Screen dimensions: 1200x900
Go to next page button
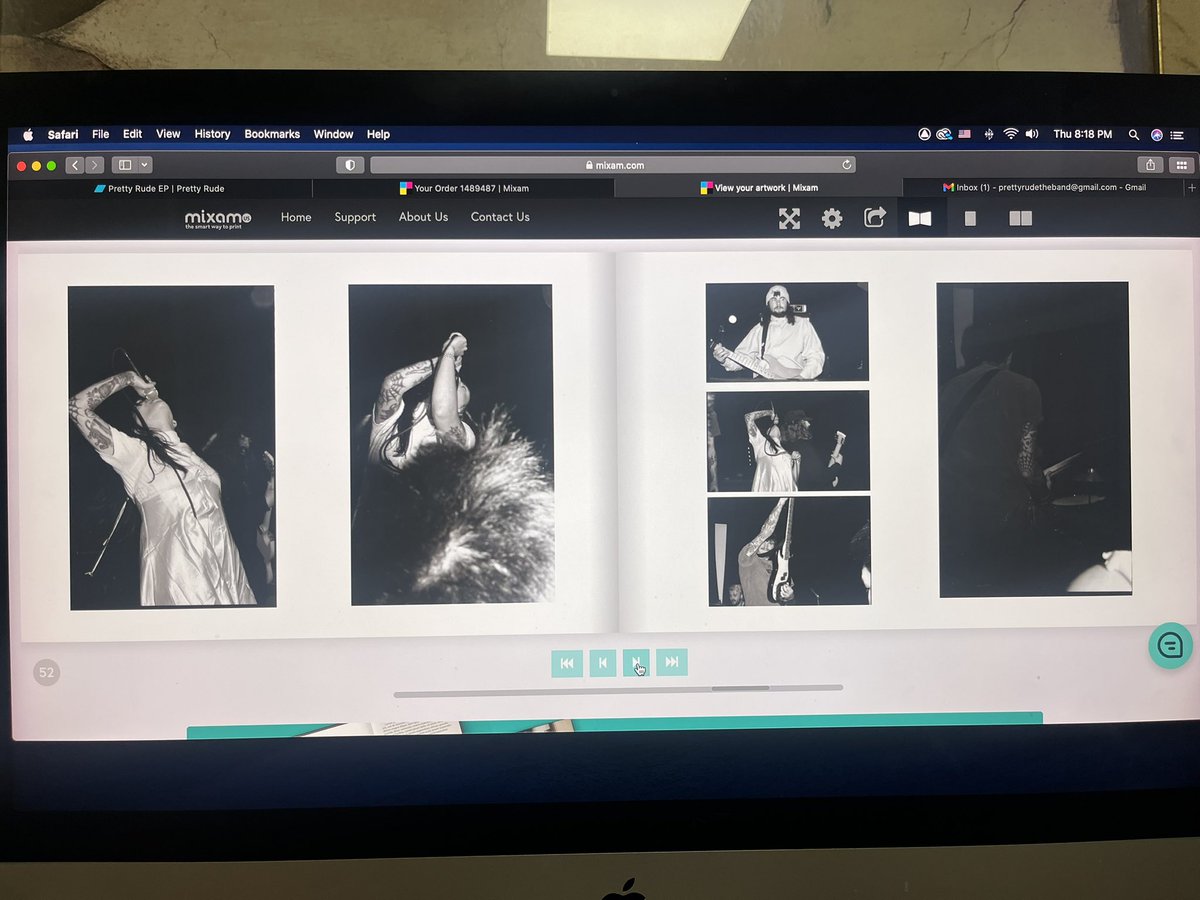[636, 662]
